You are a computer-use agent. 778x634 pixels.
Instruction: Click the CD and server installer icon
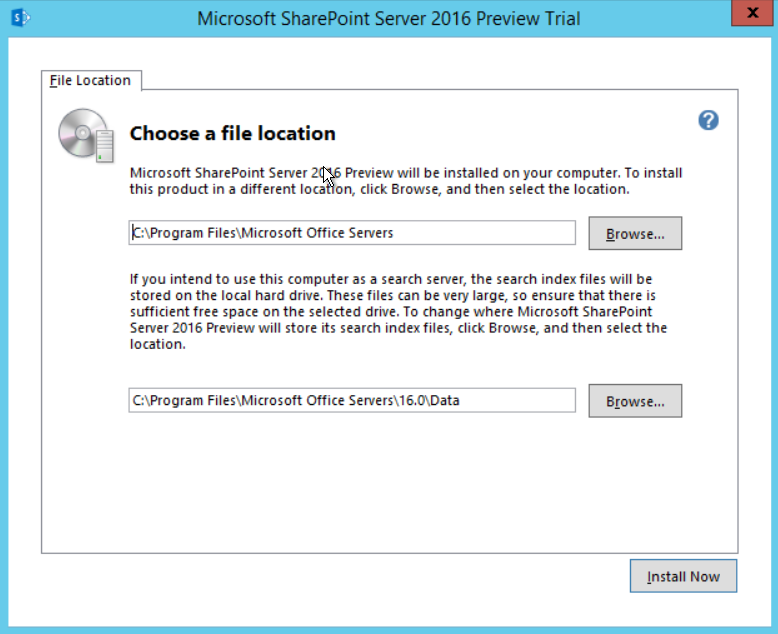coord(86,135)
